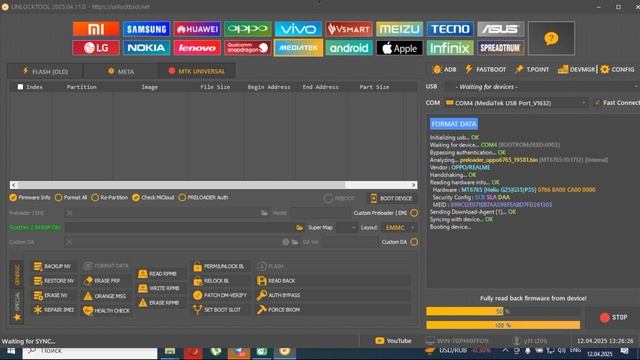This screenshot has height=360, width=640.
Task: Select the Vivo brand icon
Action: [x=298, y=29]
